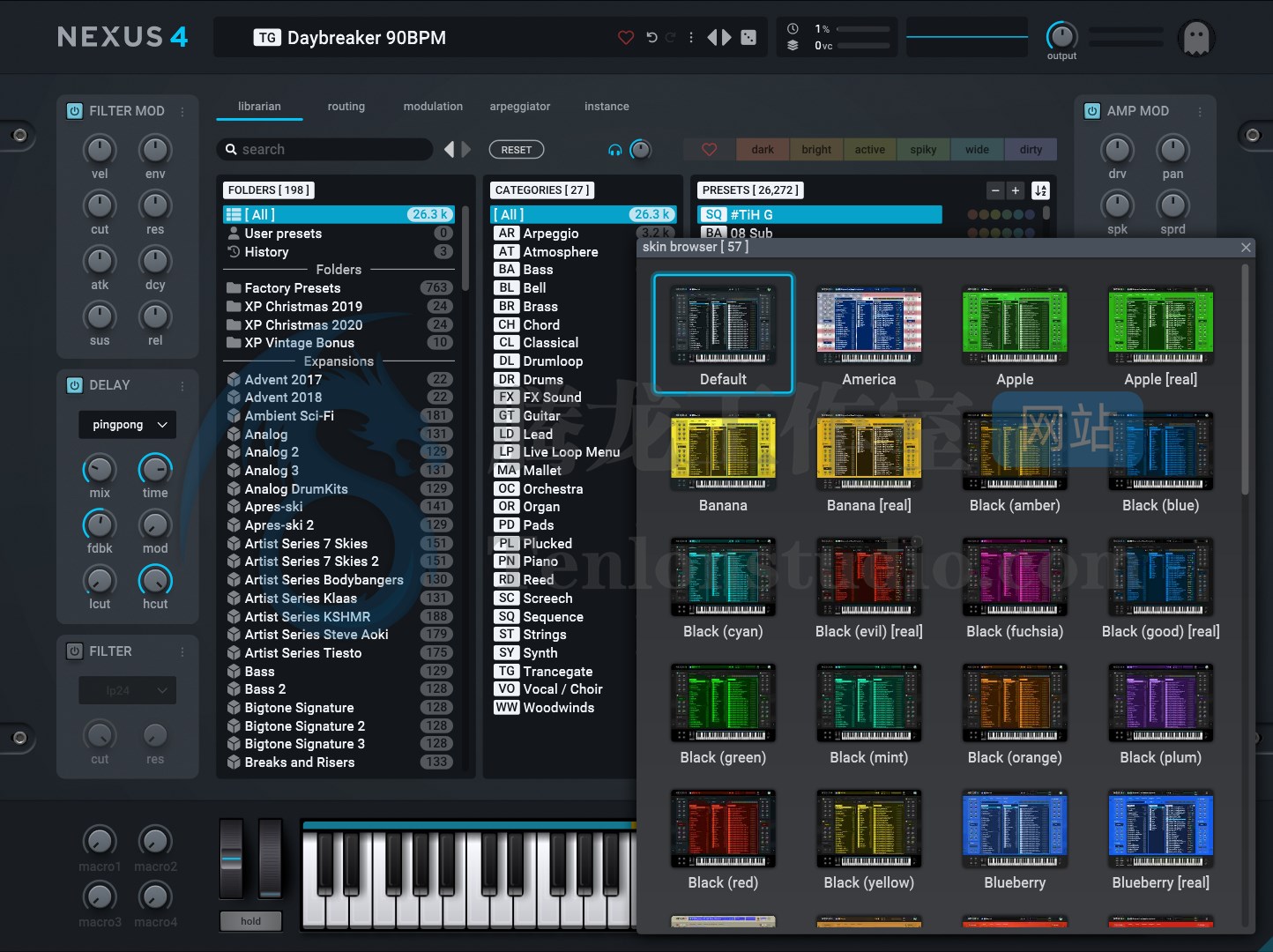The height and width of the screenshot is (952, 1273).
Task: Click the plus button in presets header
Action: pos(1016,190)
